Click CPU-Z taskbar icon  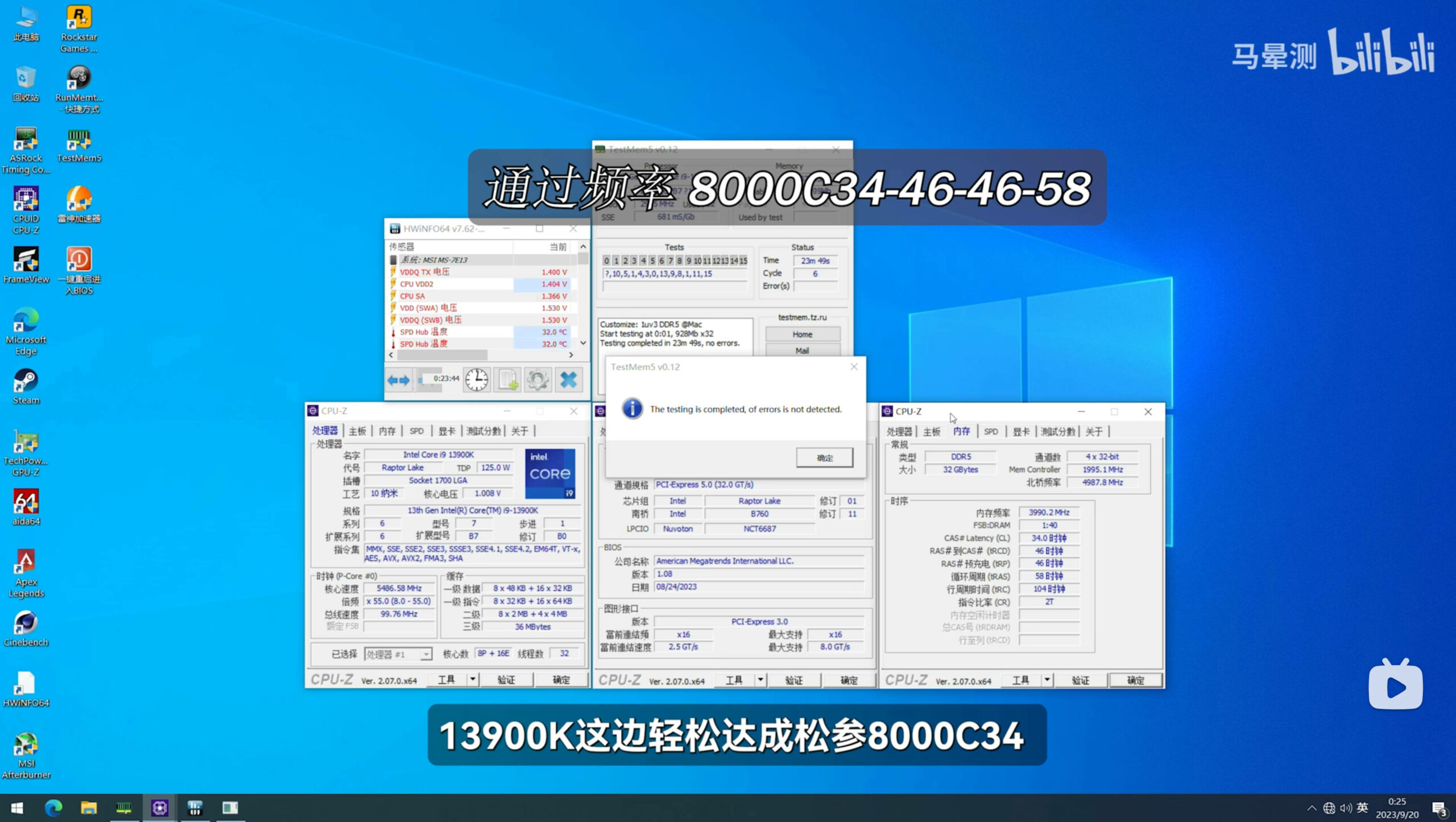pyautogui.click(x=160, y=807)
